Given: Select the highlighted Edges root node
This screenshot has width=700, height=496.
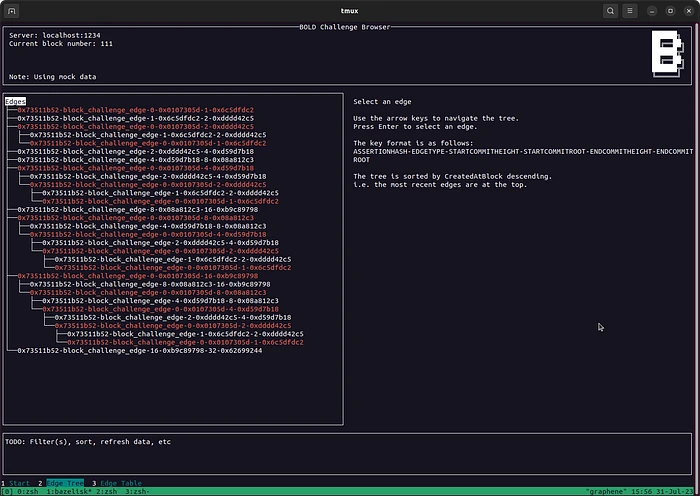Looking at the screenshot, I should click(15, 101).
